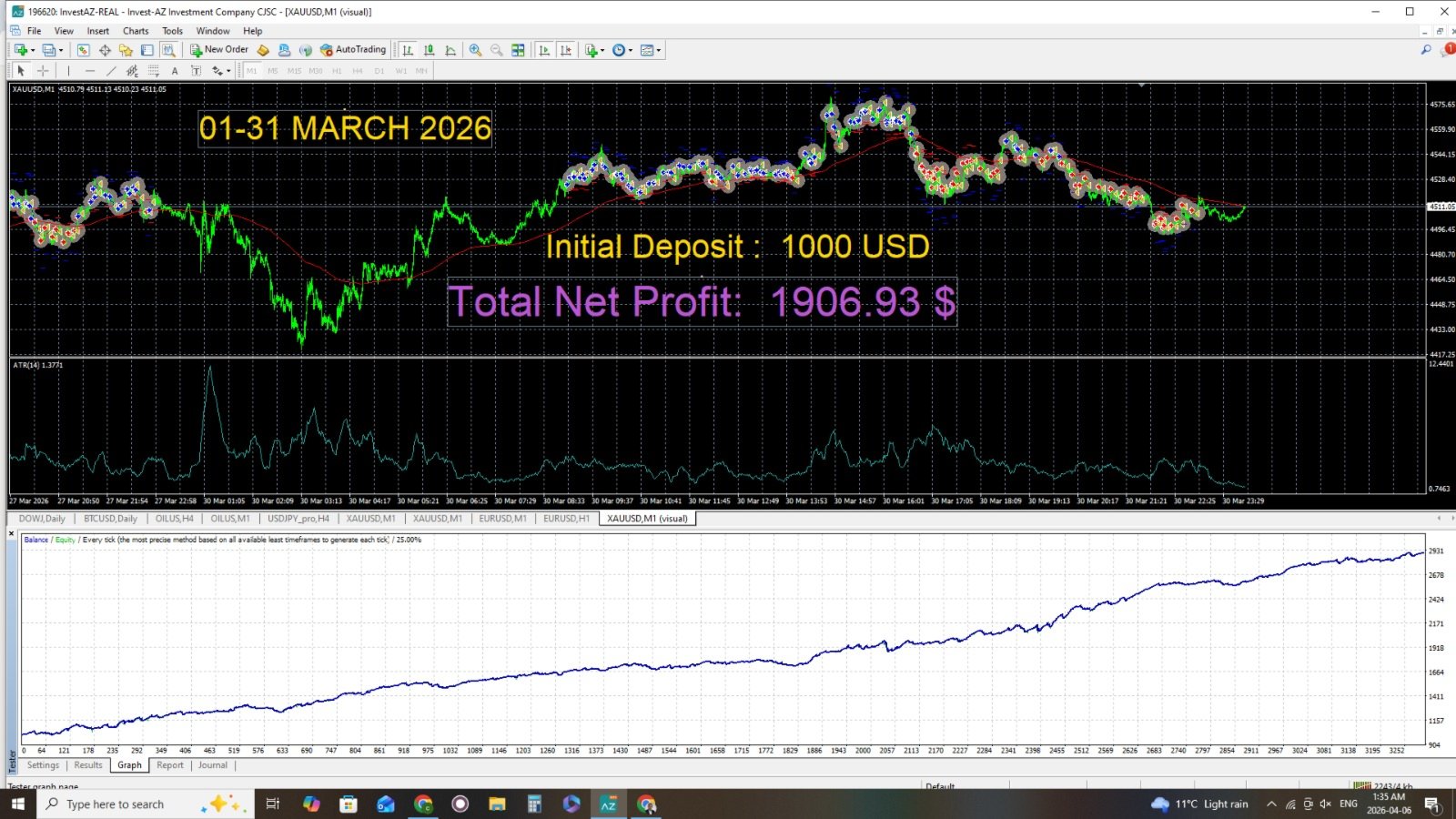Open the tester Journal tab
This screenshot has height=819, width=1456.
(x=213, y=765)
